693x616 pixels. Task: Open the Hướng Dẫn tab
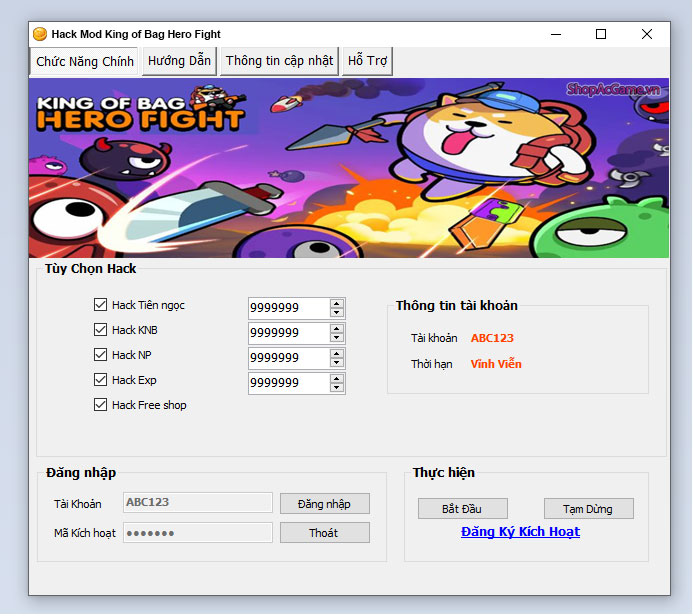179,61
